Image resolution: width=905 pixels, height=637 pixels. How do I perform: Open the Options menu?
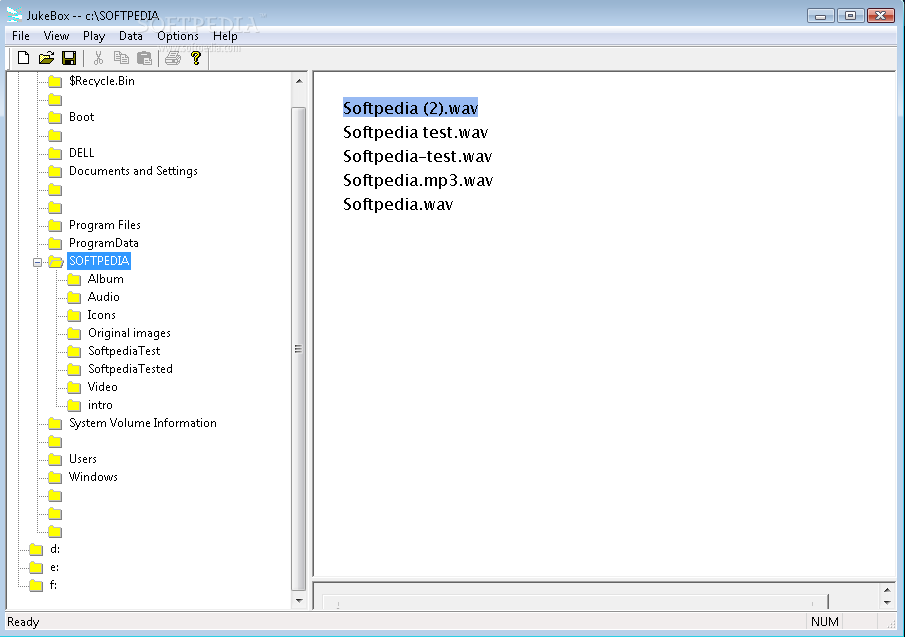pos(178,36)
